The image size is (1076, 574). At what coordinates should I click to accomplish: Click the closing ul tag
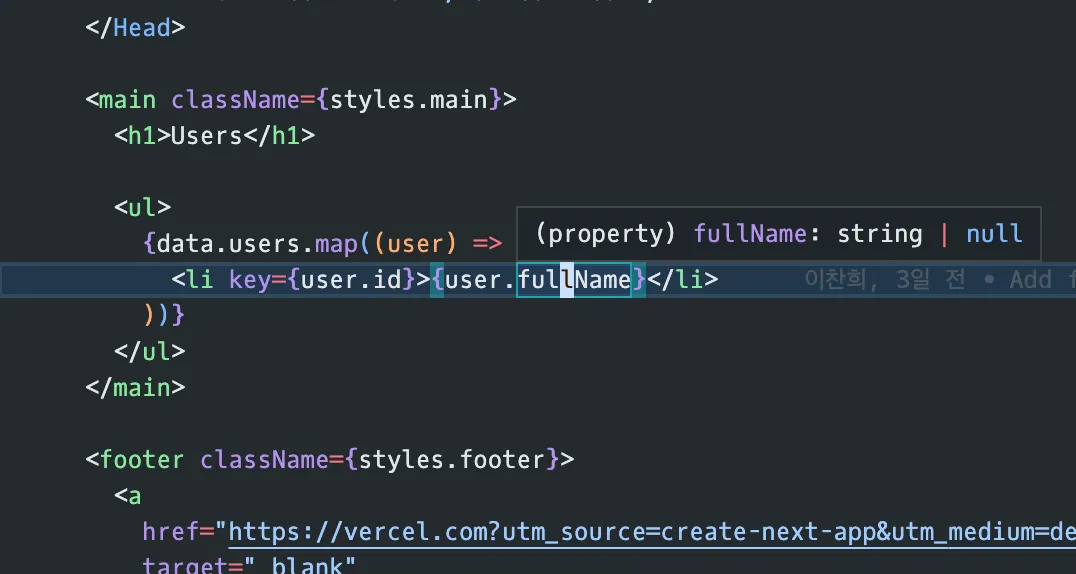150,352
